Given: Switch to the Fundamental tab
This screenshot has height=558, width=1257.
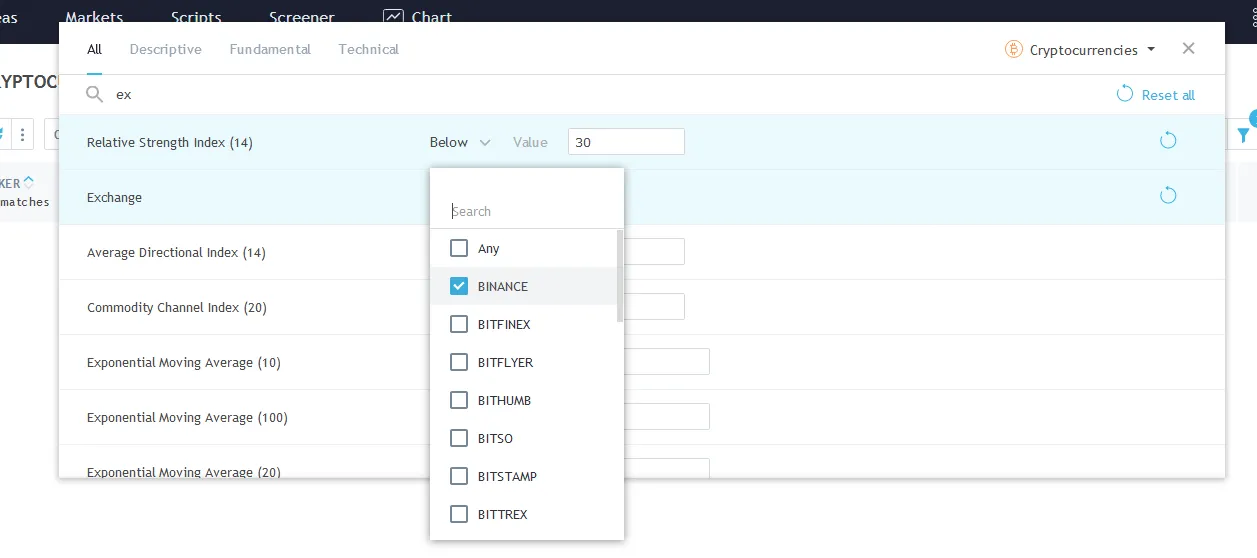Looking at the screenshot, I should tap(270, 49).
